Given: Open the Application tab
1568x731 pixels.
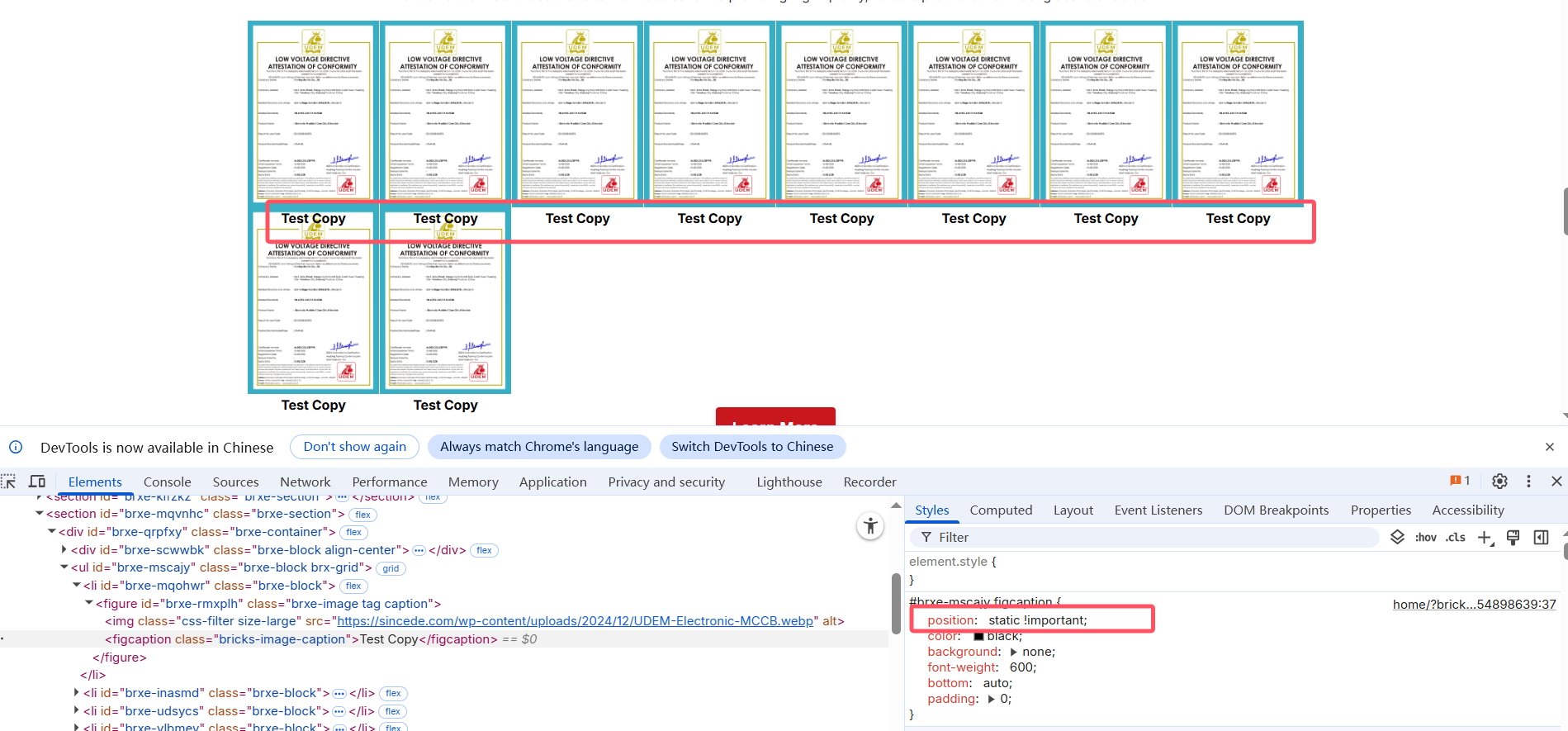Looking at the screenshot, I should pos(552,482).
